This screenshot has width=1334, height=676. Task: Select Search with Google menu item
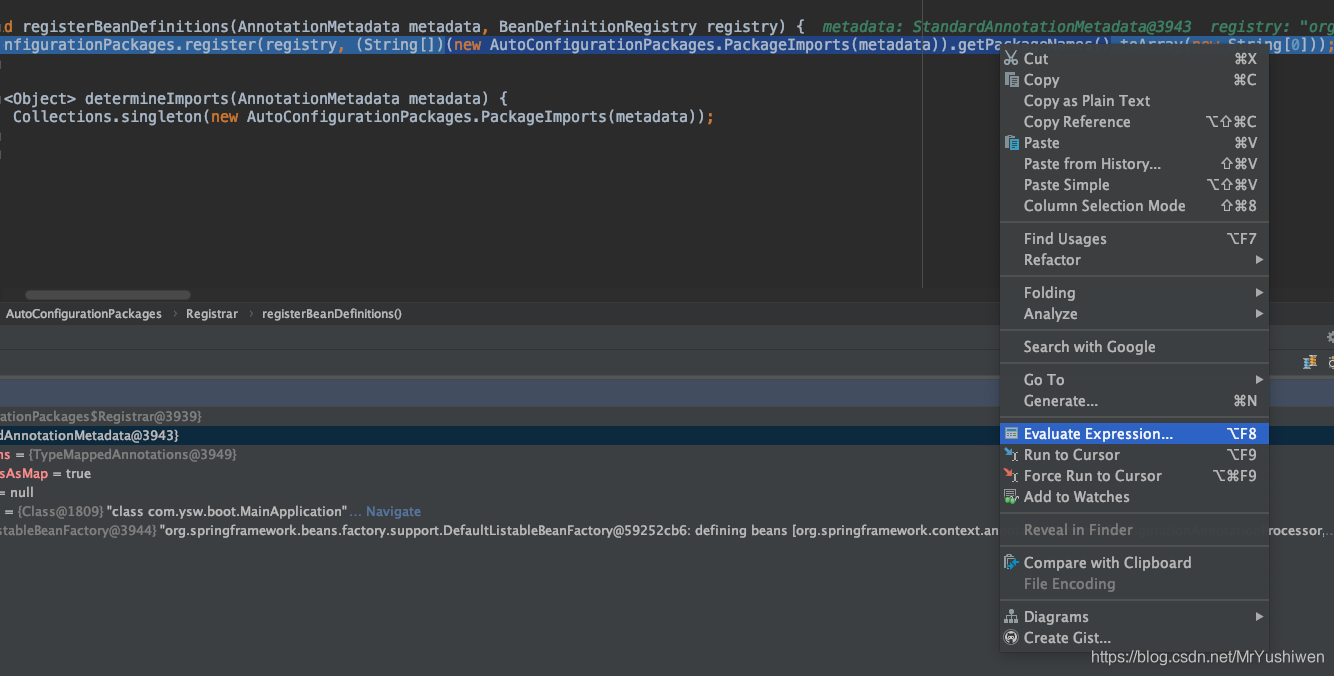1089,347
